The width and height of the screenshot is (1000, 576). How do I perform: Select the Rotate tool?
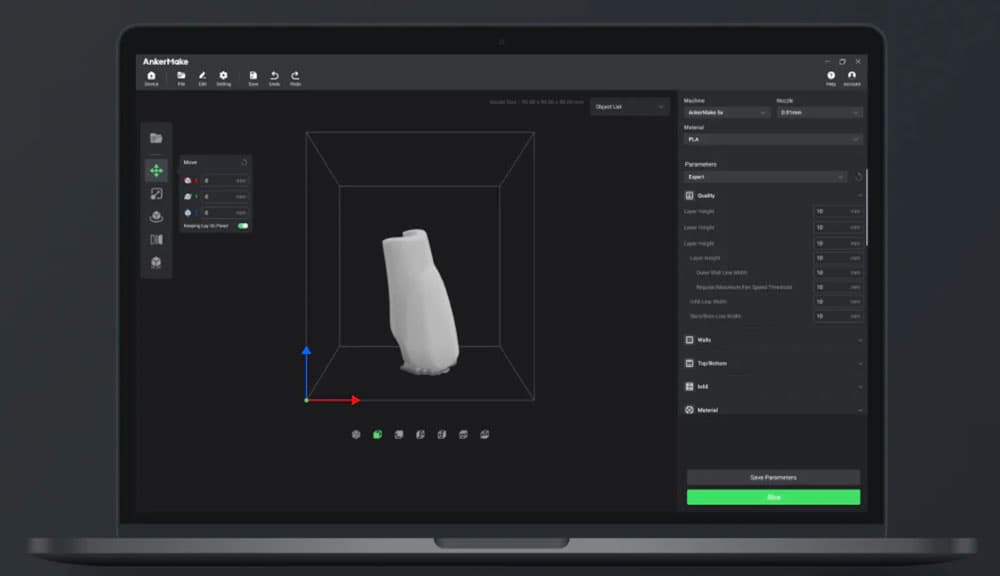coord(156,216)
